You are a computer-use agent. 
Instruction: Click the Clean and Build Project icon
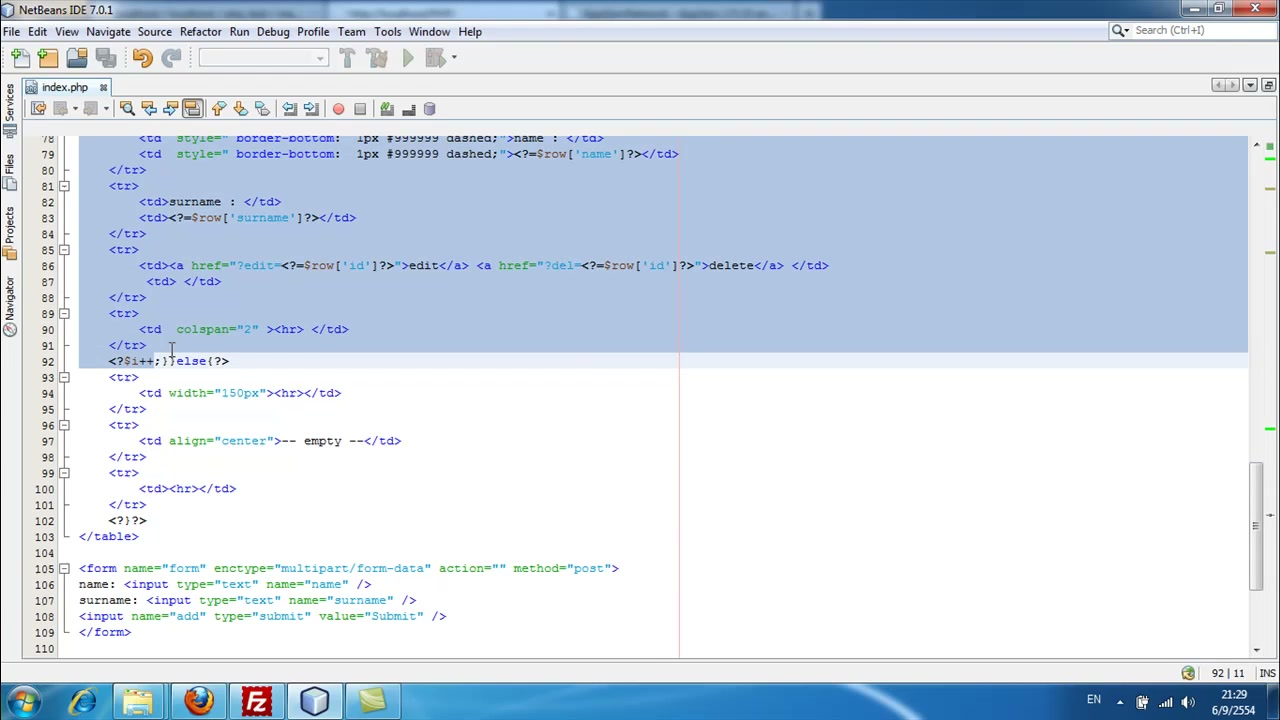click(x=377, y=58)
